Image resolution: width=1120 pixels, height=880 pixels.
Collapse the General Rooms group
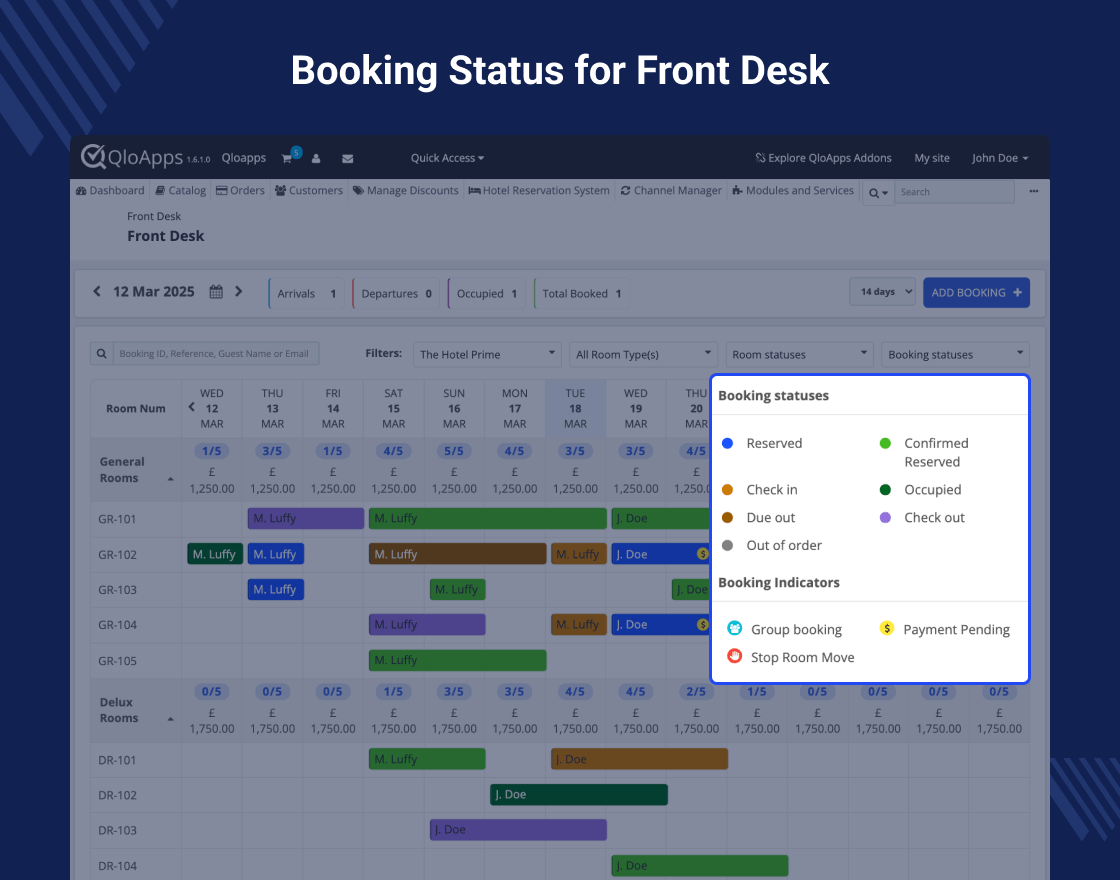point(170,479)
